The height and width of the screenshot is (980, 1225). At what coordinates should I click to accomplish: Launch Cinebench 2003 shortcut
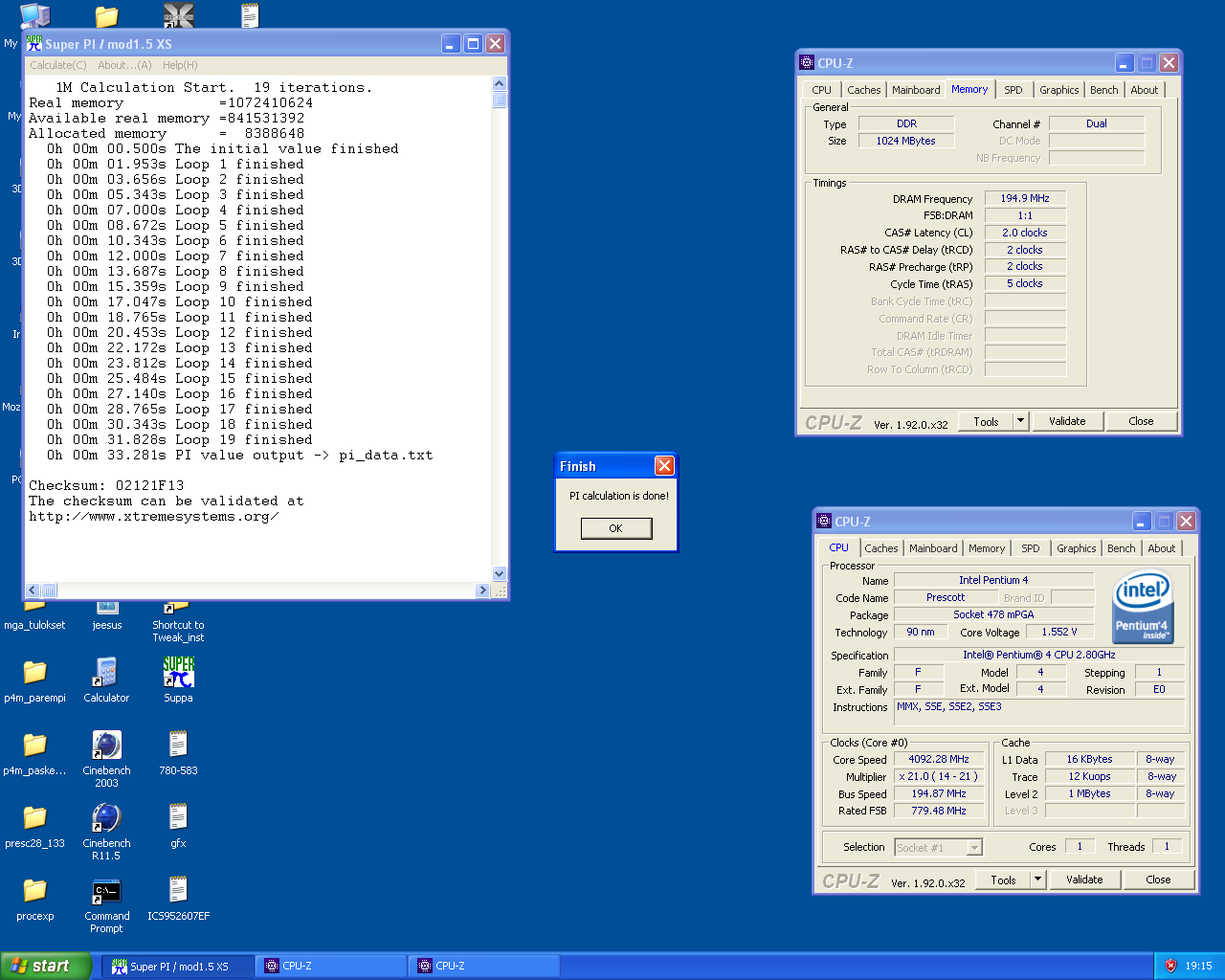(x=106, y=759)
